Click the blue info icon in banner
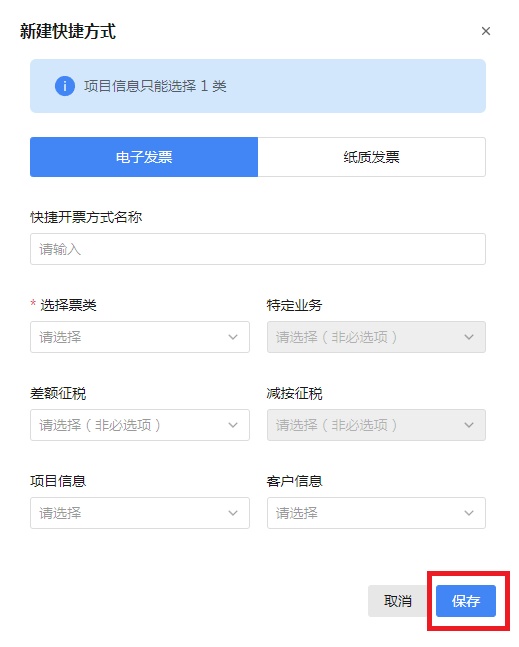The image size is (519, 647). [65, 86]
